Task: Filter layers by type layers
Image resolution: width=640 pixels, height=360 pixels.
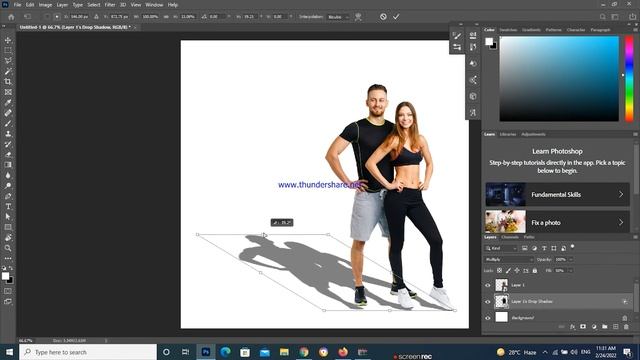Action: [544, 248]
